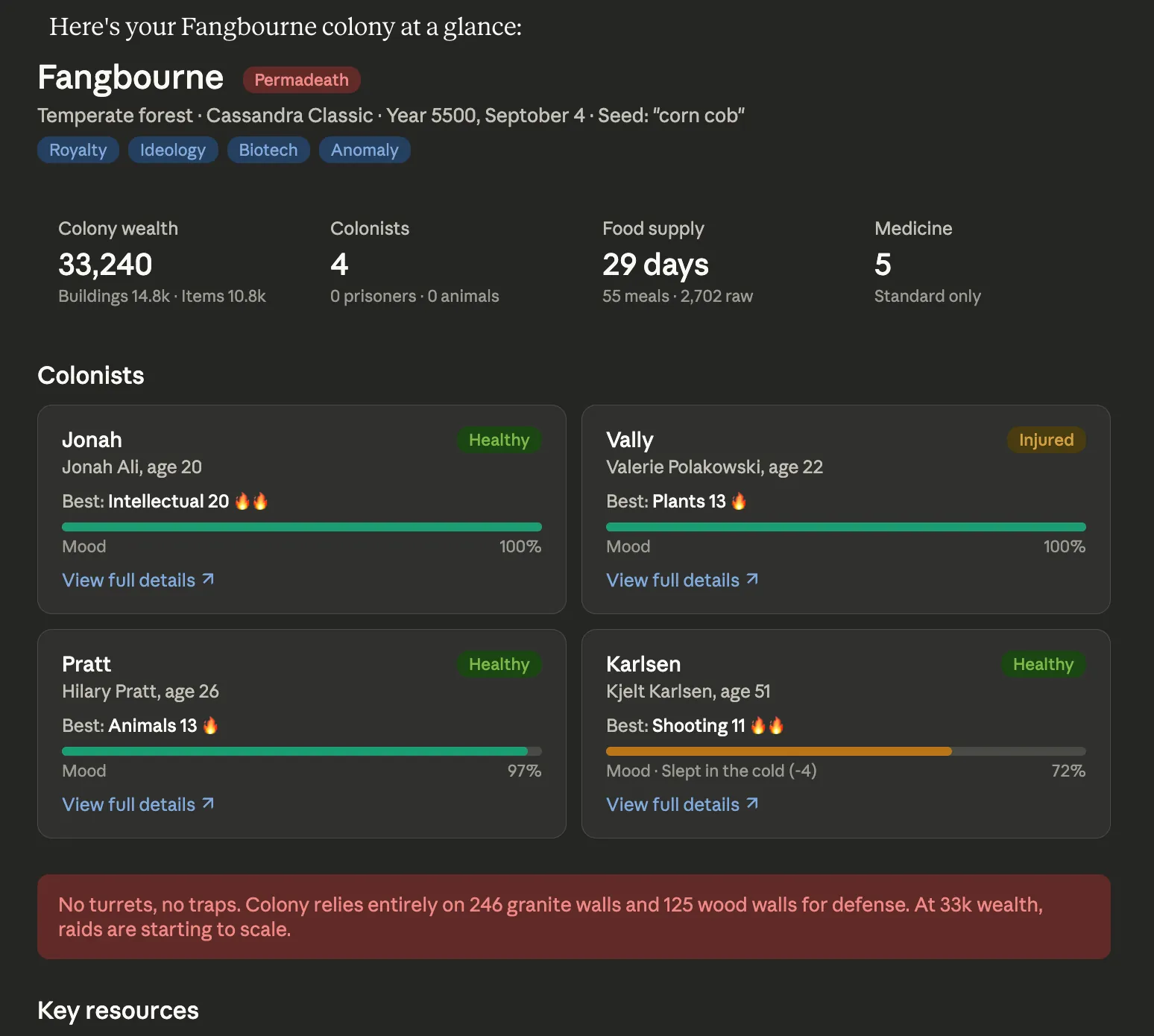1154x1036 pixels.
Task: Click Vally's Injured status badge
Action: (x=1046, y=440)
